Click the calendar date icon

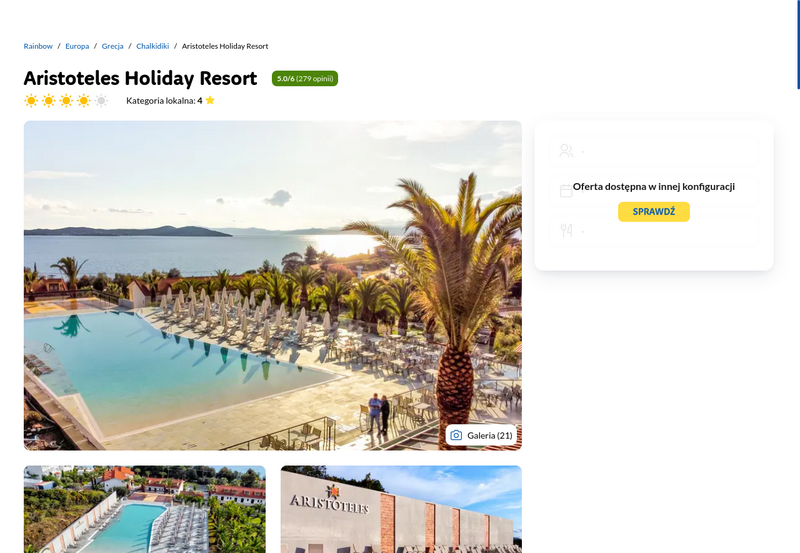coord(566,191)
